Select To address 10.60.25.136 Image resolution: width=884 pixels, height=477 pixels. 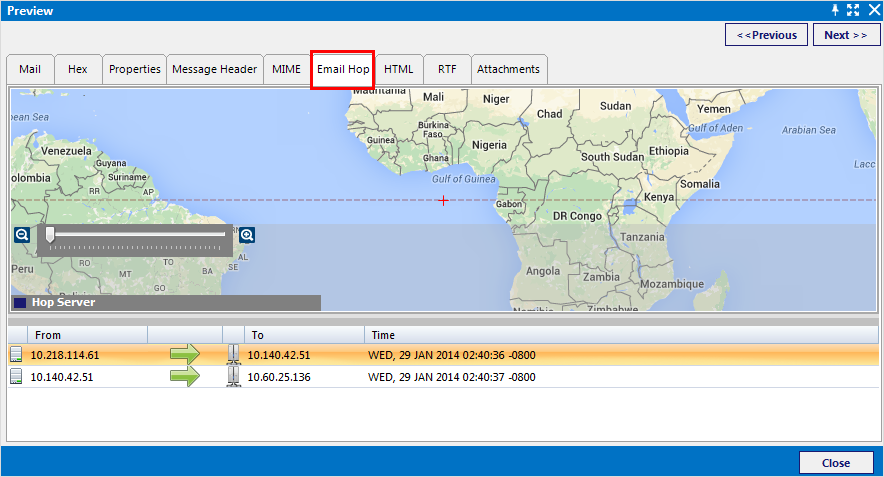pos(279,377)
